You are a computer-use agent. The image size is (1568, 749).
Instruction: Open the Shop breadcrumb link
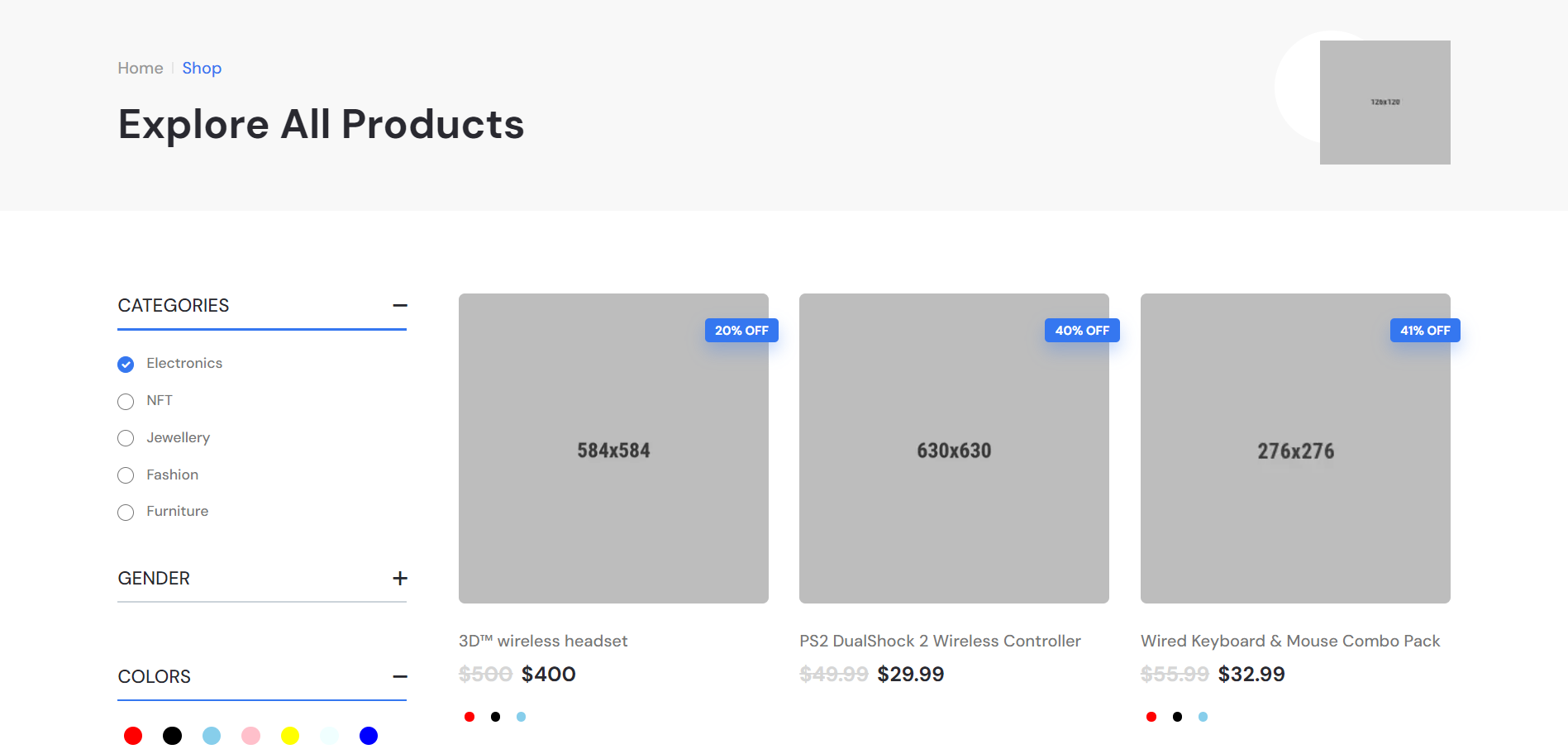pyautogui.click(x=202, y=69)
